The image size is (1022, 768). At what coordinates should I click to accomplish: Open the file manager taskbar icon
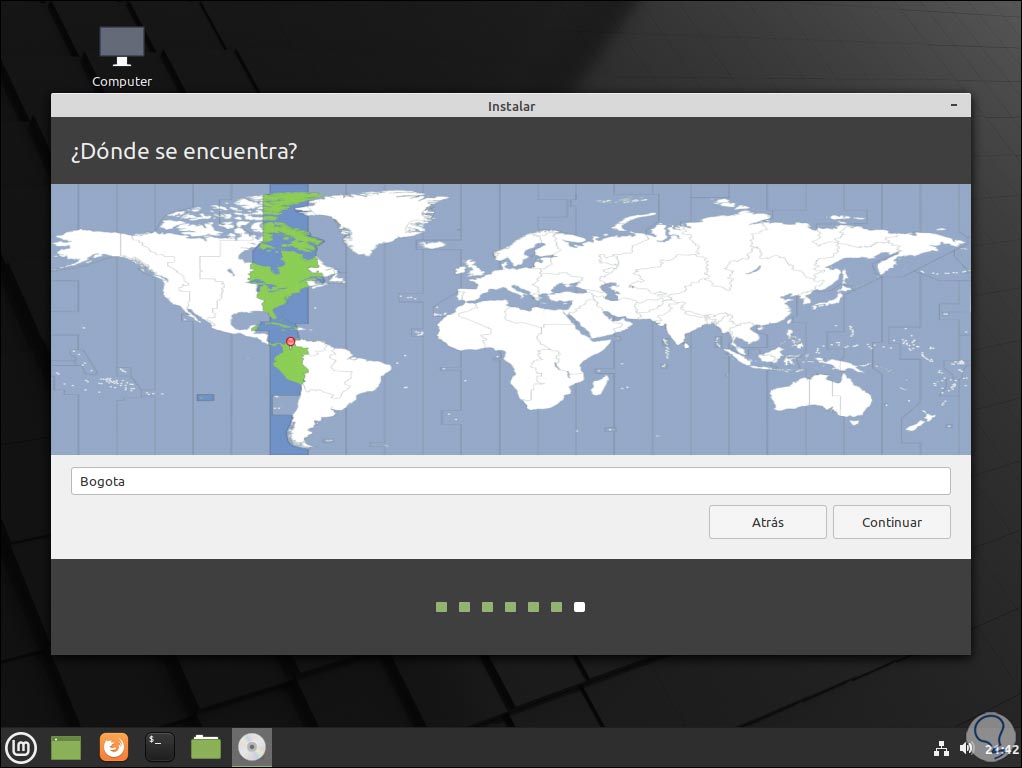click(x=205, y=747)
